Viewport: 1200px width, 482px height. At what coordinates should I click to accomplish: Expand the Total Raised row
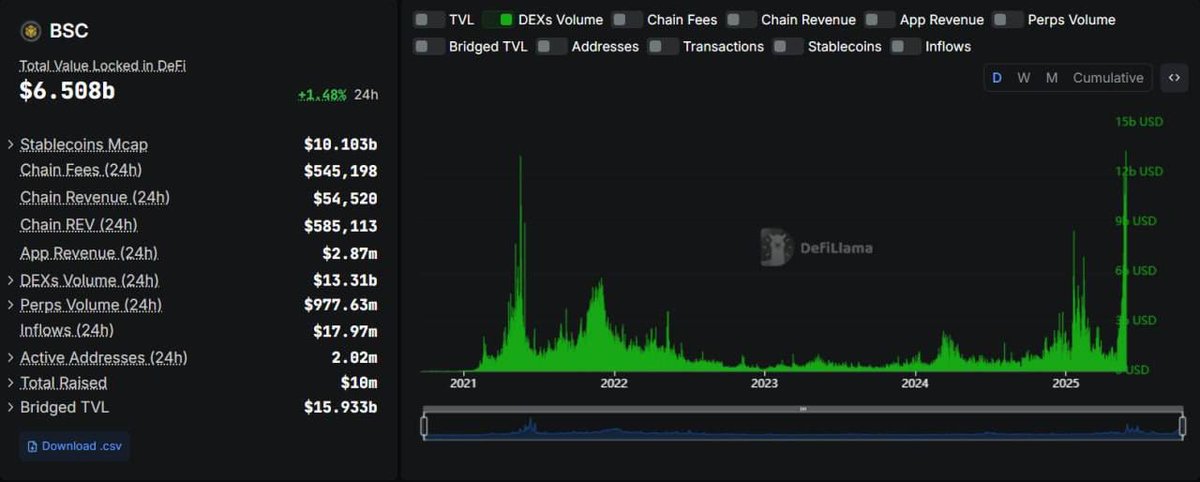(x=11, y=383)
